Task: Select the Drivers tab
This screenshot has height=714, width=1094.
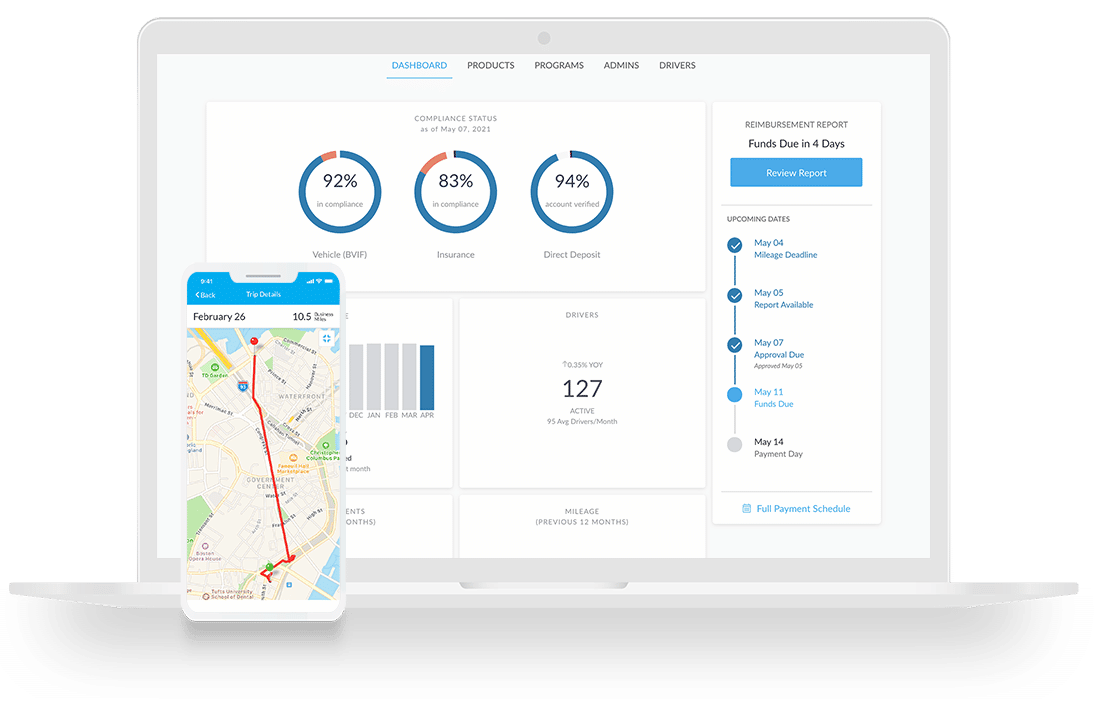Action: point(677,66)
